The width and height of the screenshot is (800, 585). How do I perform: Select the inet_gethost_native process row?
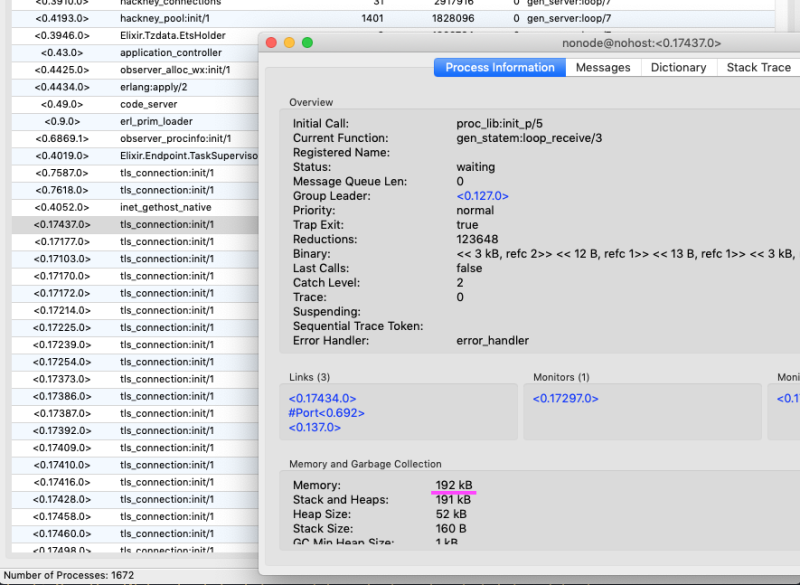point(130,208)
